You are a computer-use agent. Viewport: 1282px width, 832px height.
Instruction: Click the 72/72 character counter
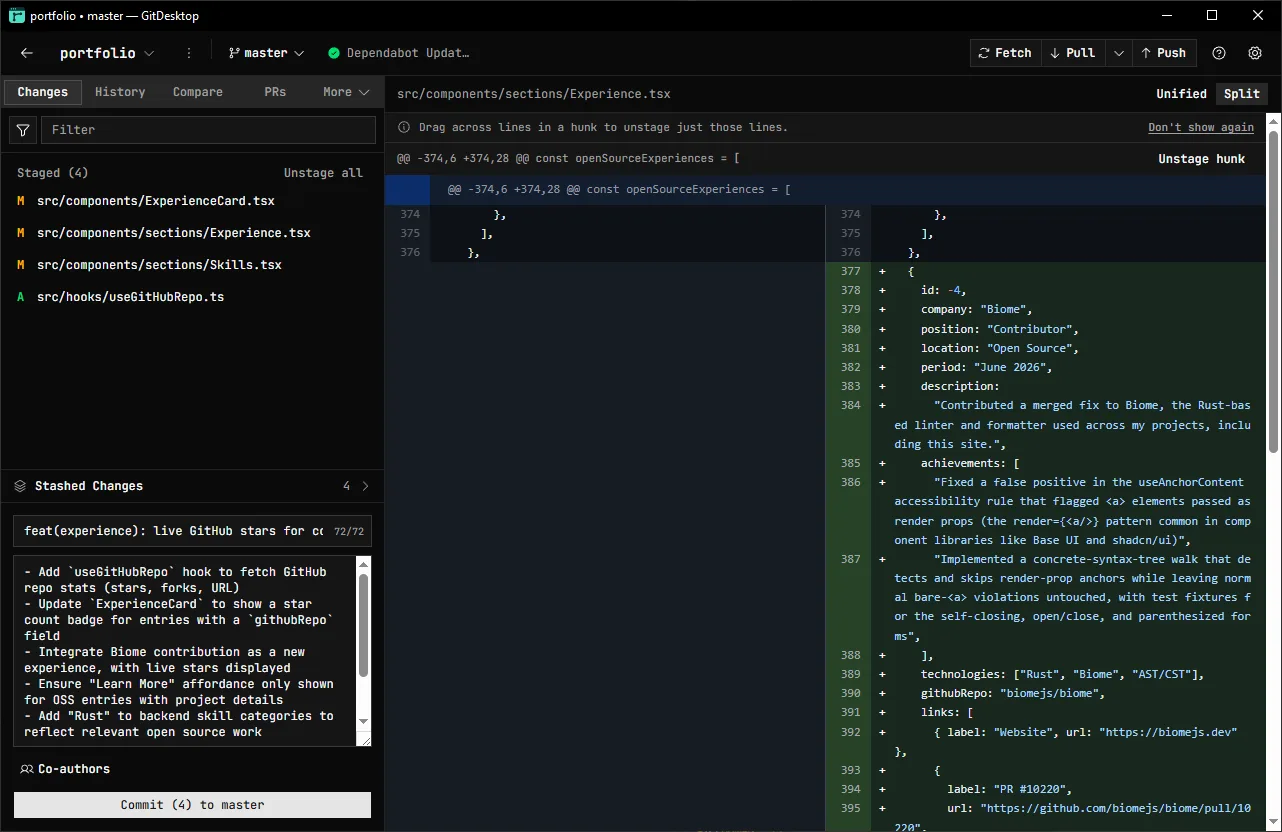click(x=349, y=532)
